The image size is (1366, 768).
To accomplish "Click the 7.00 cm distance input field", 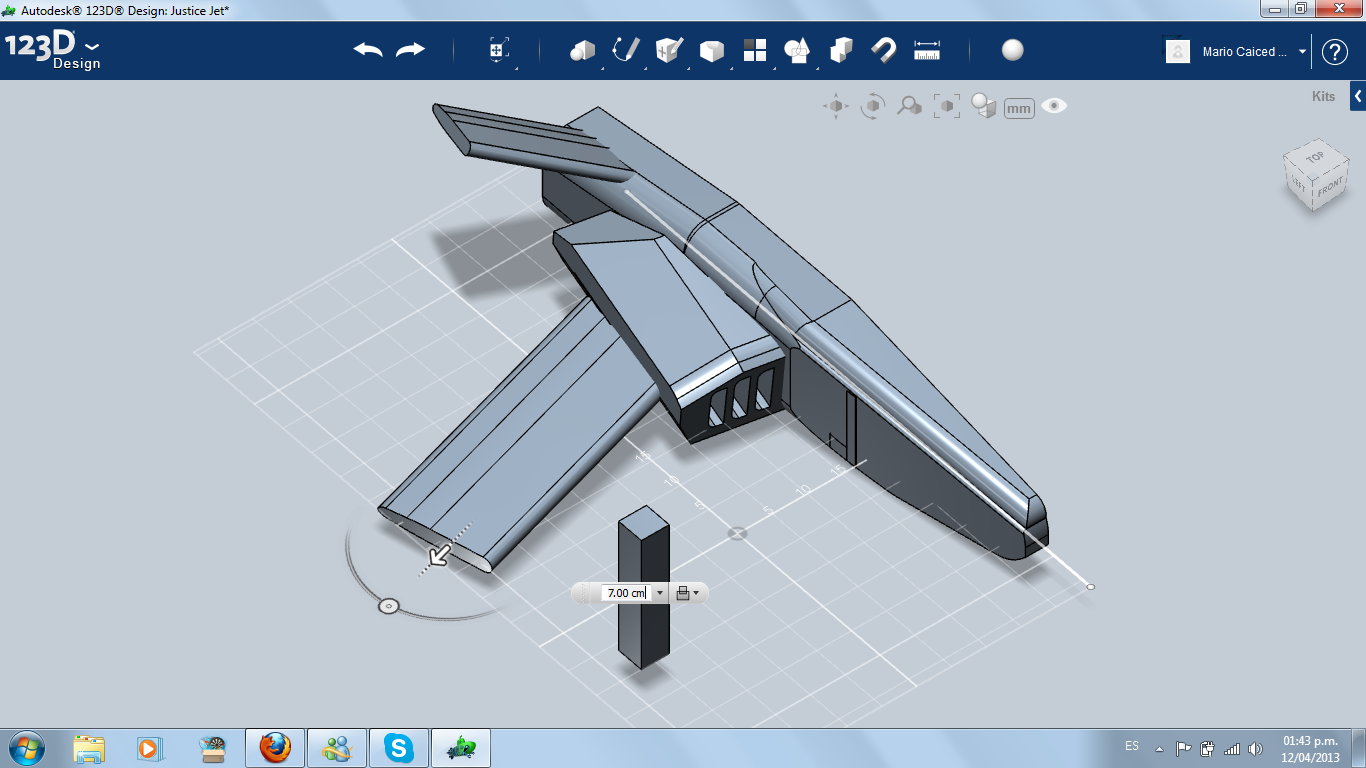I will pos(627,593).
